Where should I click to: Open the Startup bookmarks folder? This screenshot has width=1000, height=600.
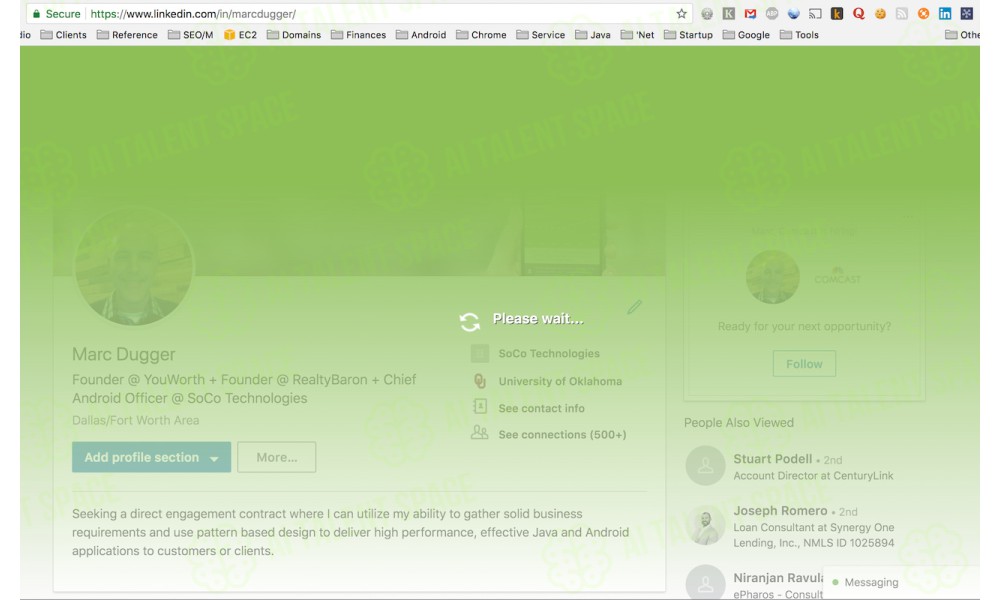coord(688,35)
